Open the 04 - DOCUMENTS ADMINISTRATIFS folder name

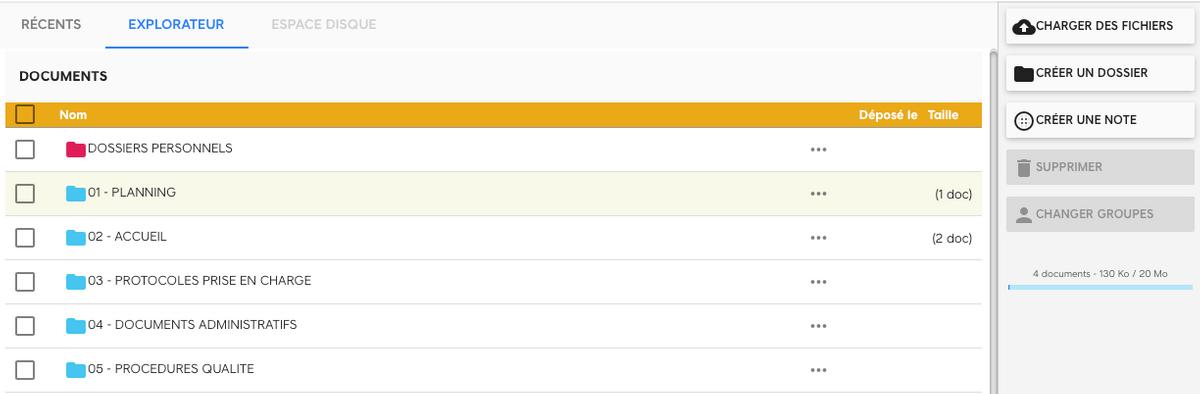point(192,324)
